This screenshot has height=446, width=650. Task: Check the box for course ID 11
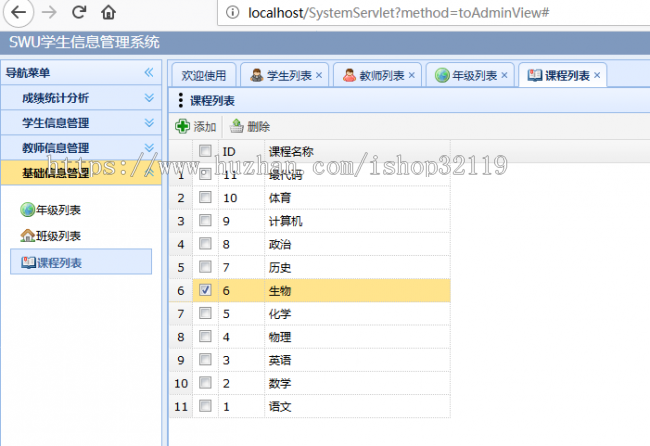pyautogui.click(x=205, y=174)
